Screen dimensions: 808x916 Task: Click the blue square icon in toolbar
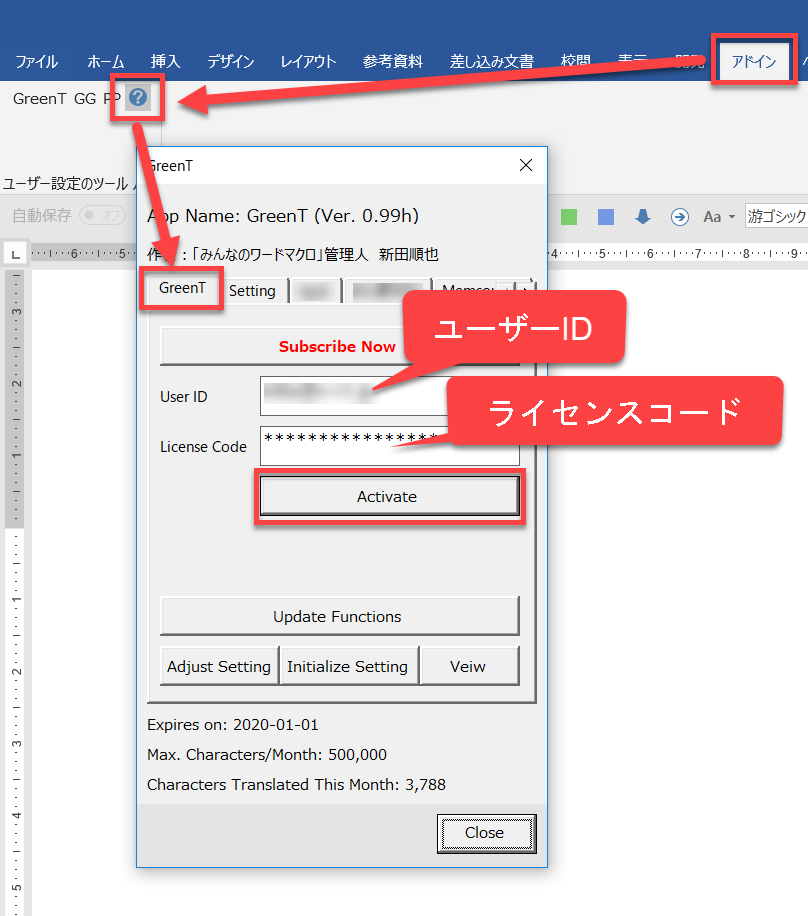(605, 217)
